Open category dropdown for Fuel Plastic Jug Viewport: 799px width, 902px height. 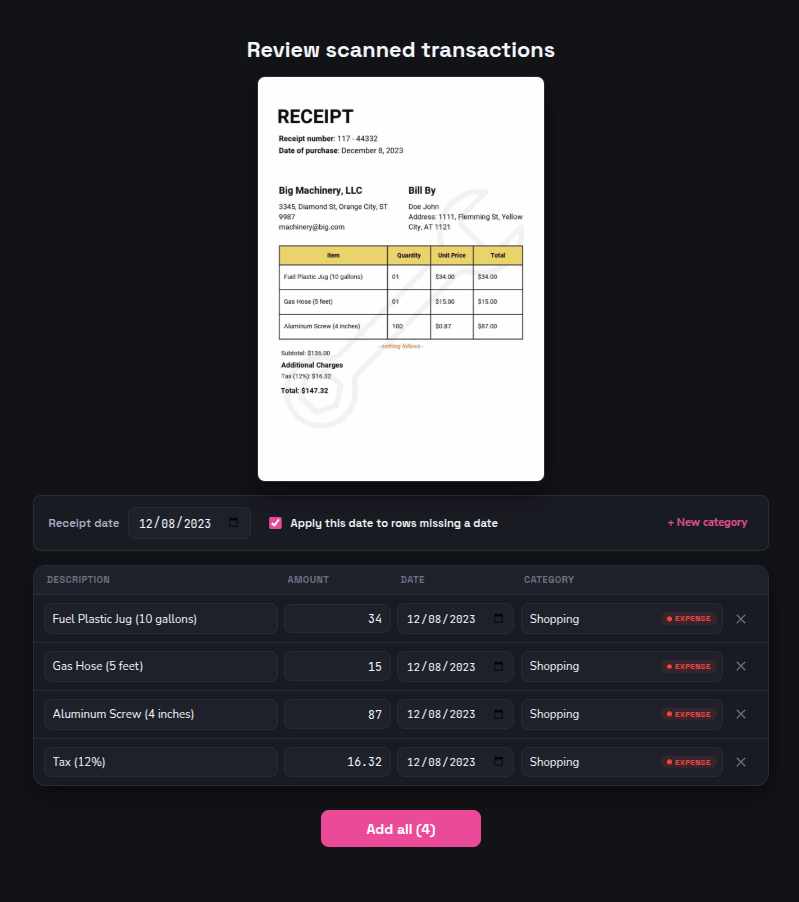[622, 619]
